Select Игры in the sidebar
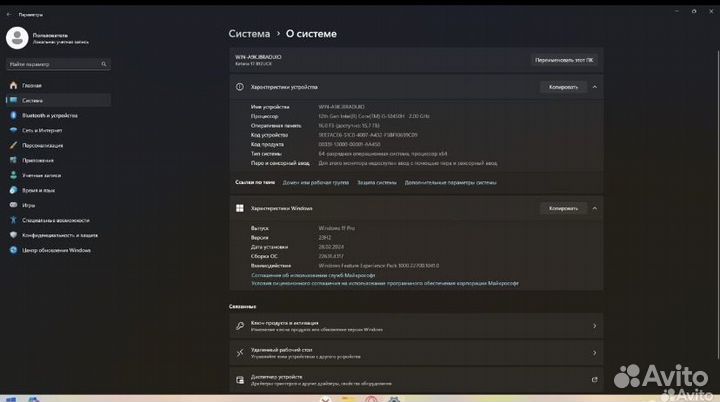 coord(28,205)
